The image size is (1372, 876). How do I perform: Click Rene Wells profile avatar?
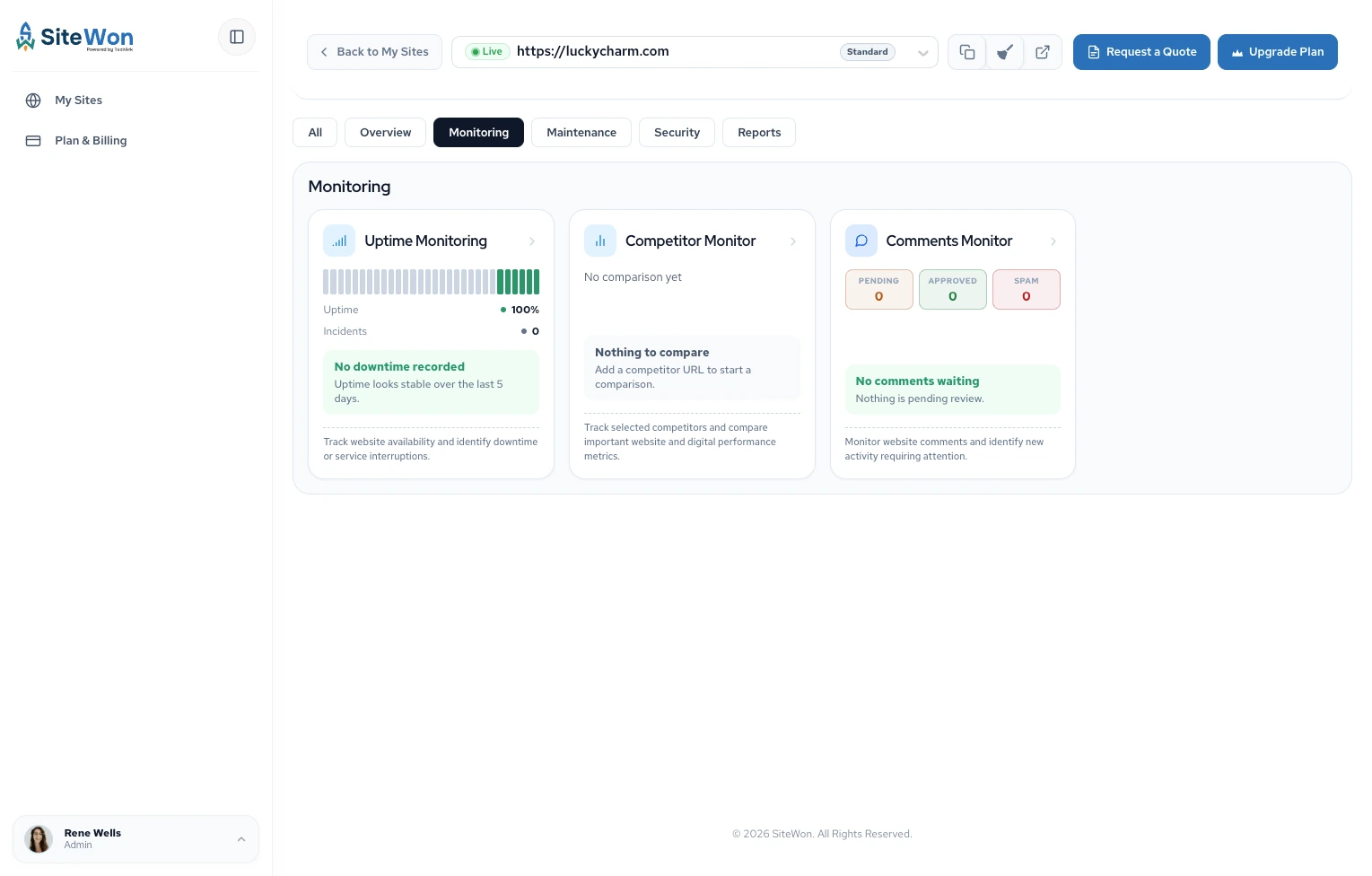(39, 839)
